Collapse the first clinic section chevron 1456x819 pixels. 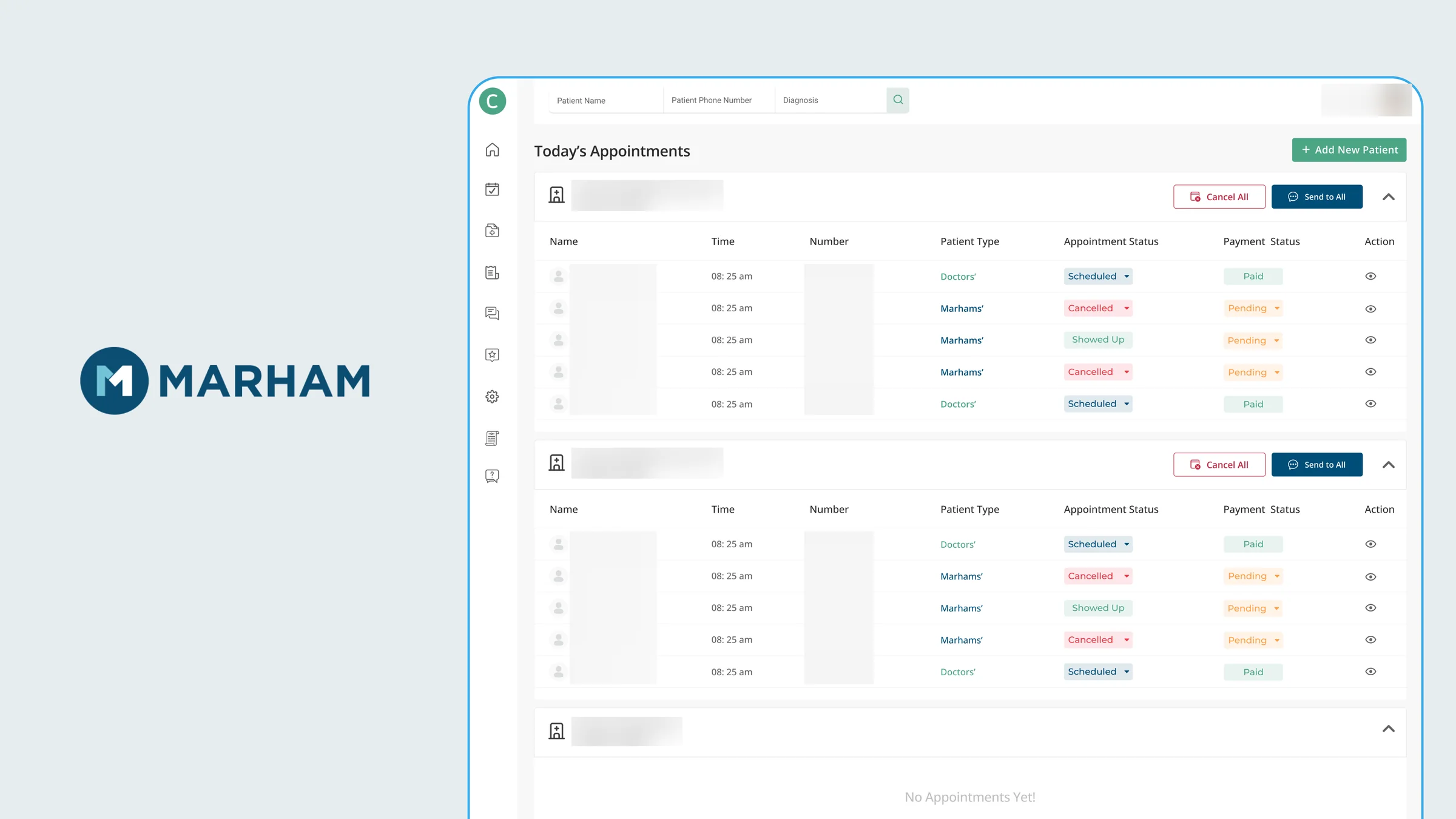[x=1389, y=197]
